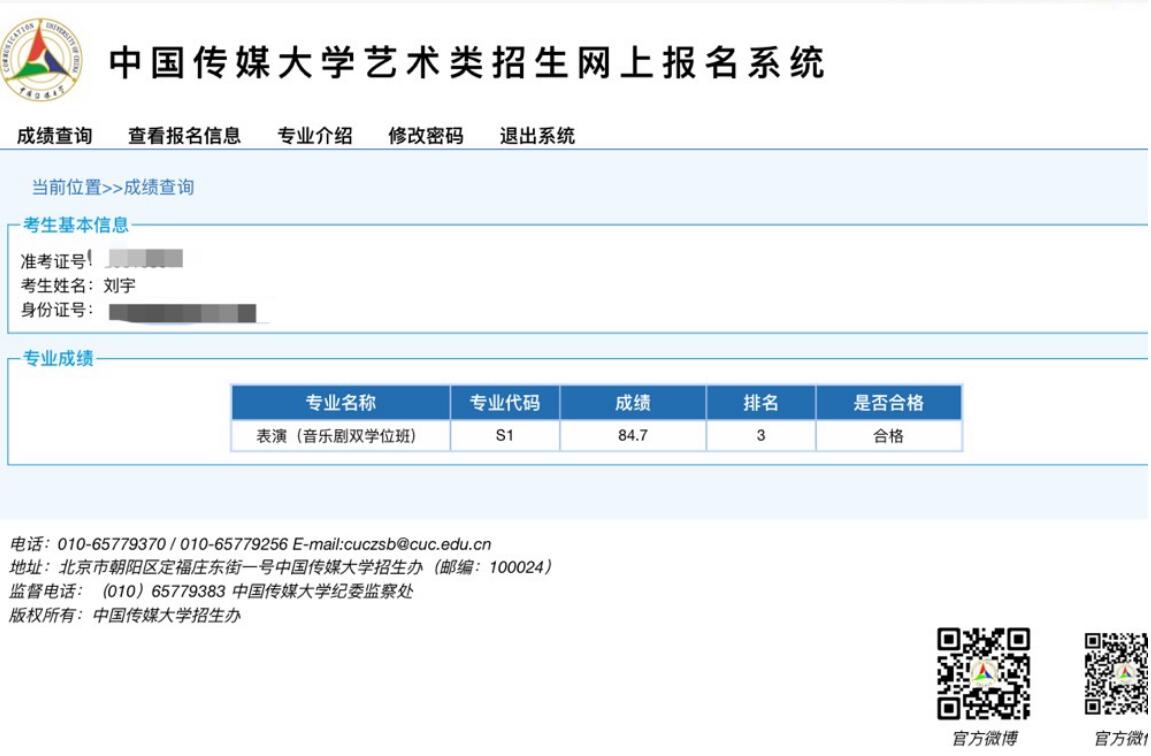Open 查看报名信息 in the navigation bar

184,137
